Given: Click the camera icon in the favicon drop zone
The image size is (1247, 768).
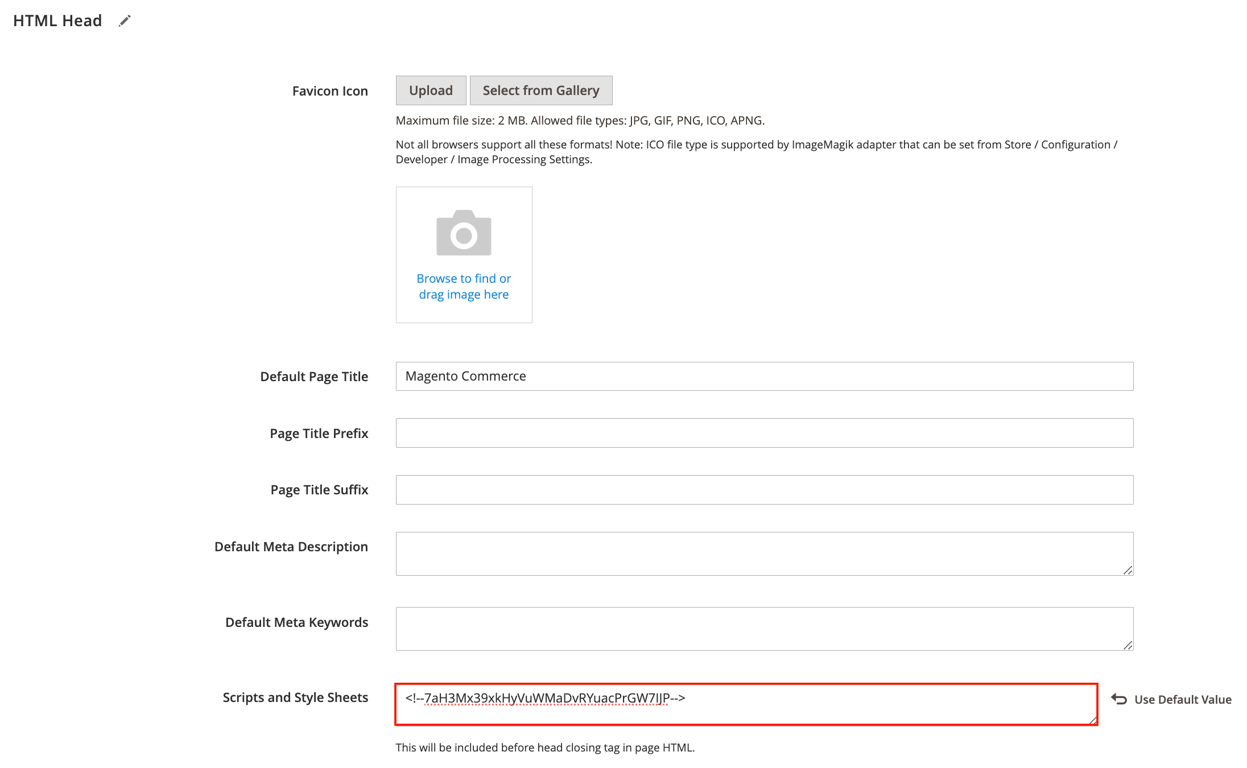Looking at the screenshot, I should pyautogui.click(x=463, y=230).
